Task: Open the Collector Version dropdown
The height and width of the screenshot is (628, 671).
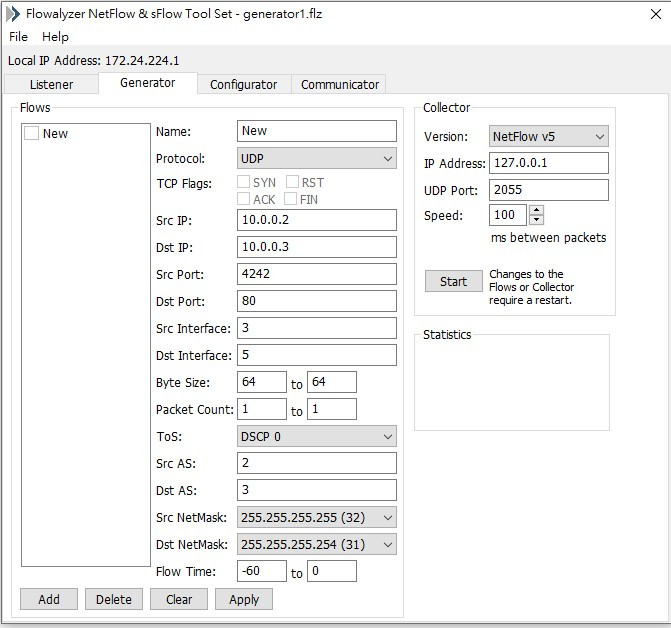Action: pos(549,136)
